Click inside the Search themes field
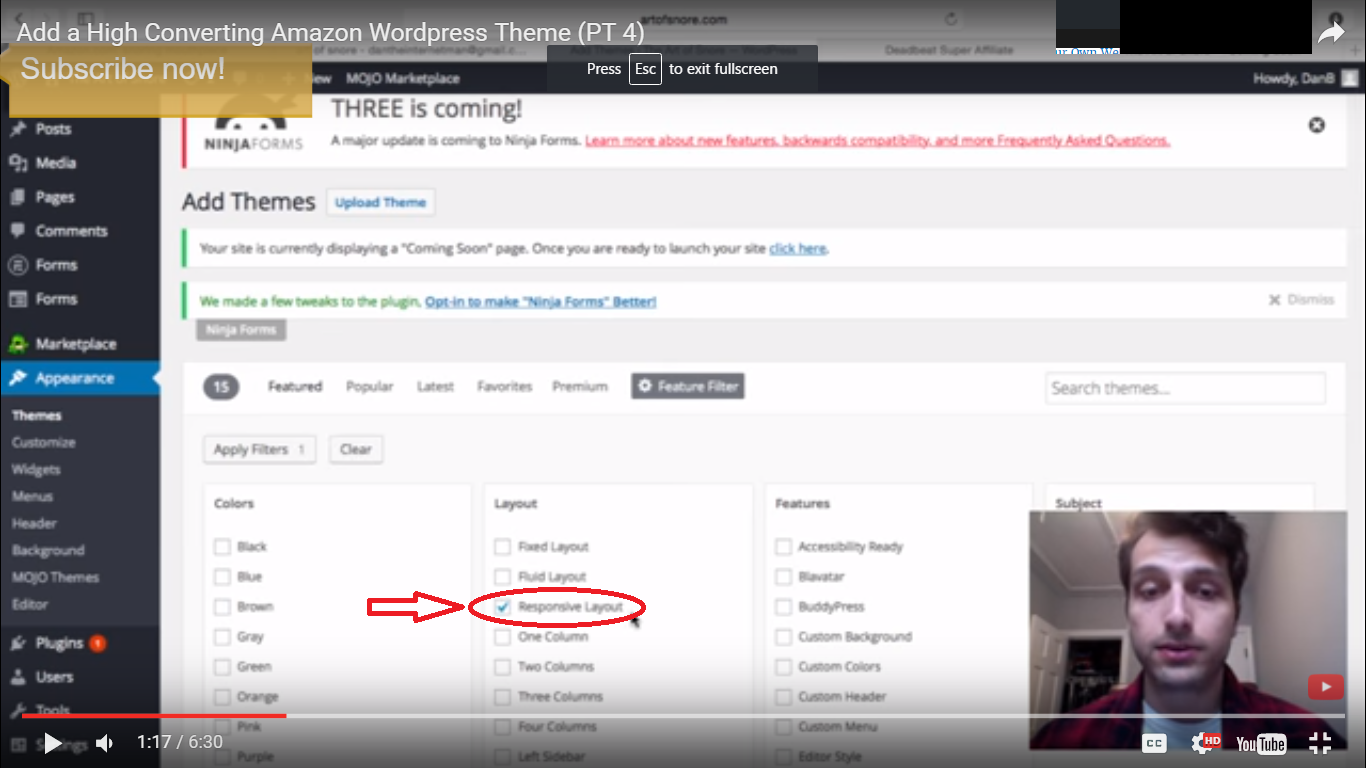1366x768 pixels. 1184,387
